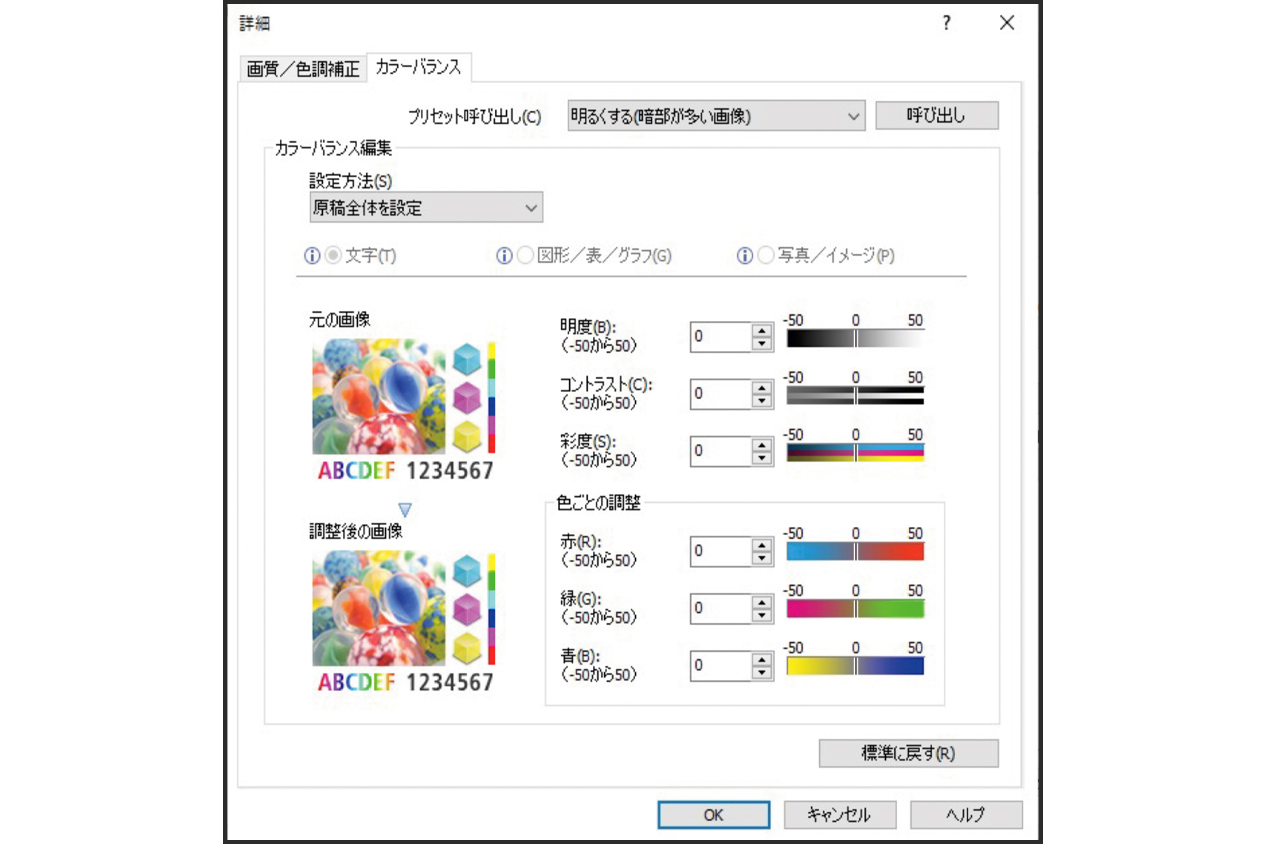1266x844 pixels.
Task: Decrease コントラスト value with down arrow
Action: pos(762,401)
